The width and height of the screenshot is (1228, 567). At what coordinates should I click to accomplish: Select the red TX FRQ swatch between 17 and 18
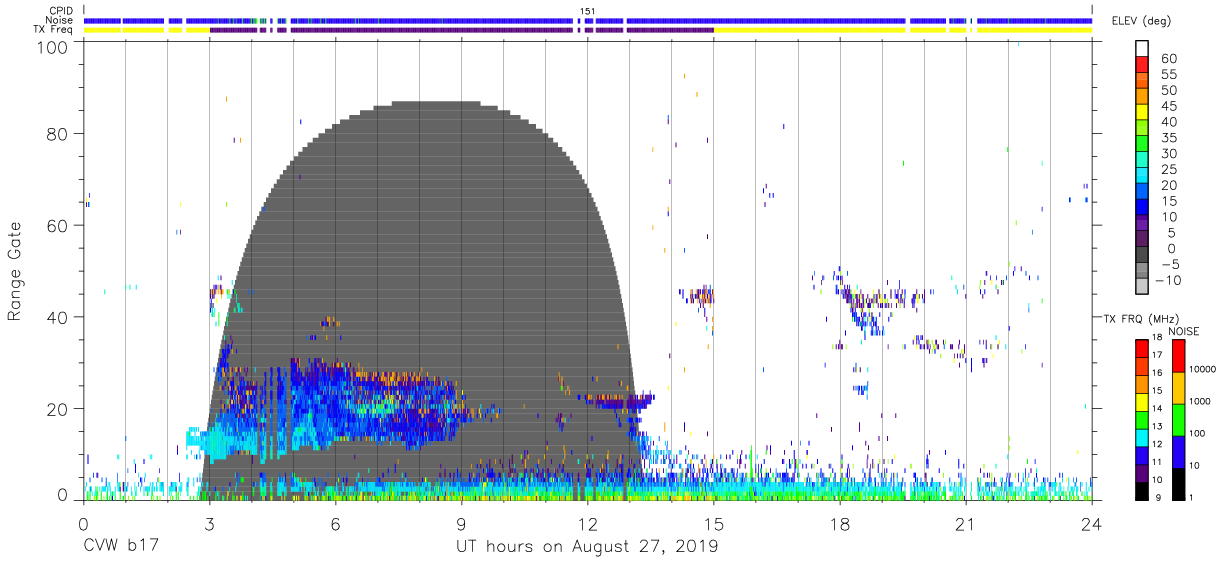pyautogui.click(x=1142, y=348)
